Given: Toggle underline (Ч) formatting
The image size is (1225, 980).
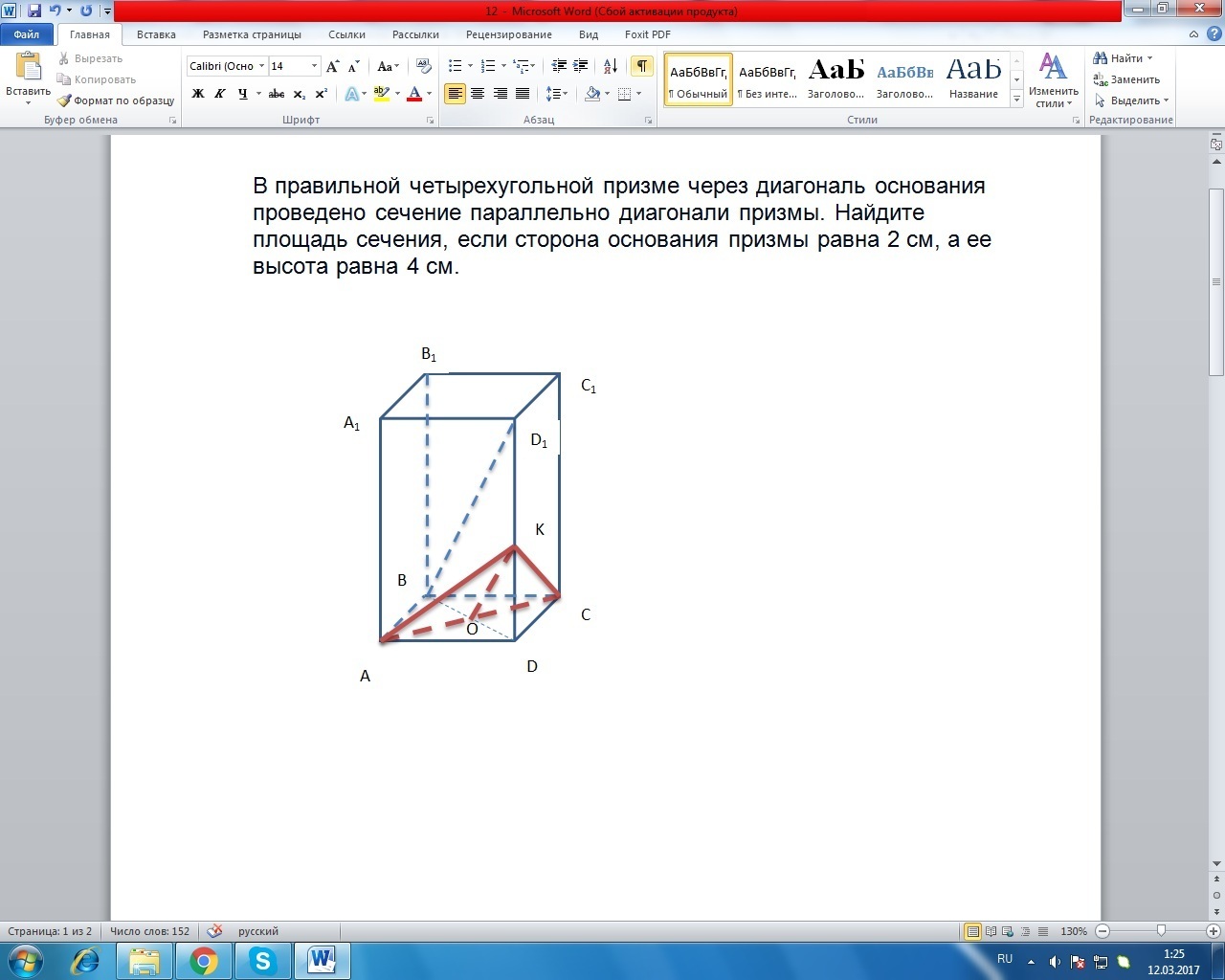Looking at the screenshot, I should [243, 94].
